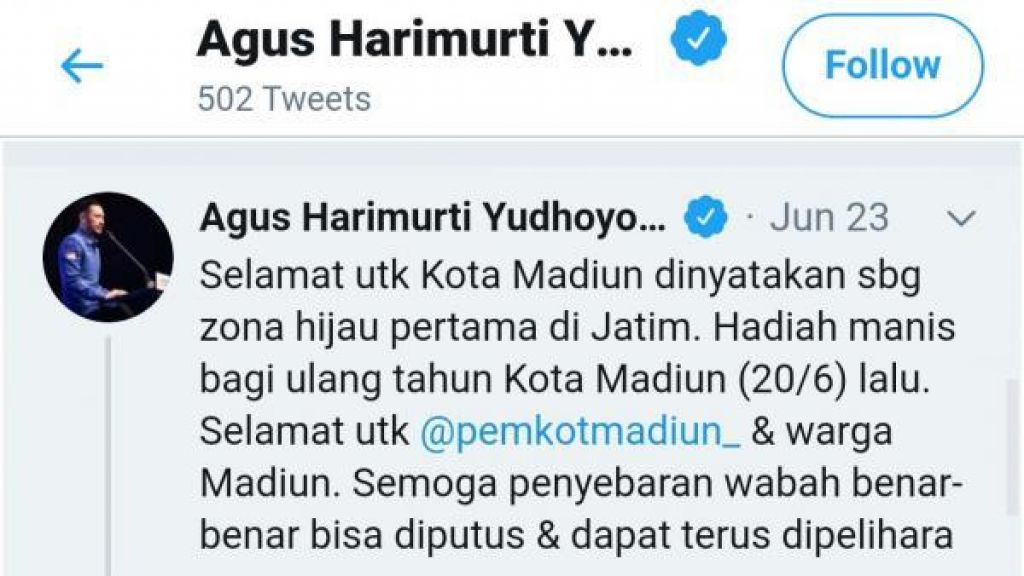Click the verified badge in the header

[x=698, y=39]
